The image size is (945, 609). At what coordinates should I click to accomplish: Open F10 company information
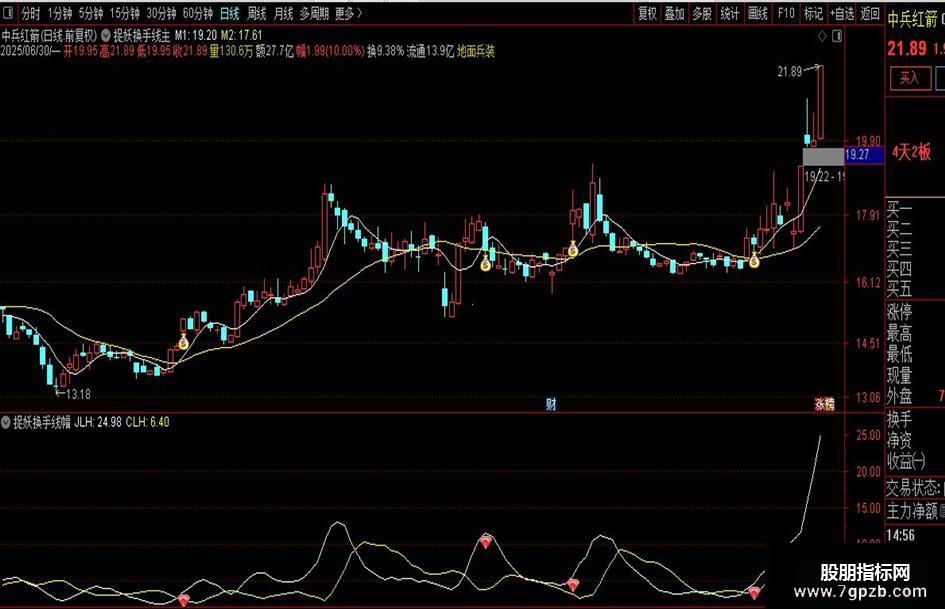(786, 13)
